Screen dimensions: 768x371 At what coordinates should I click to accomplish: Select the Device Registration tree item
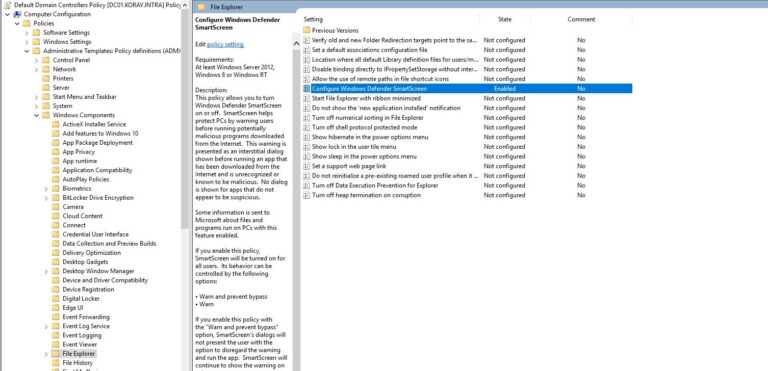88,290
